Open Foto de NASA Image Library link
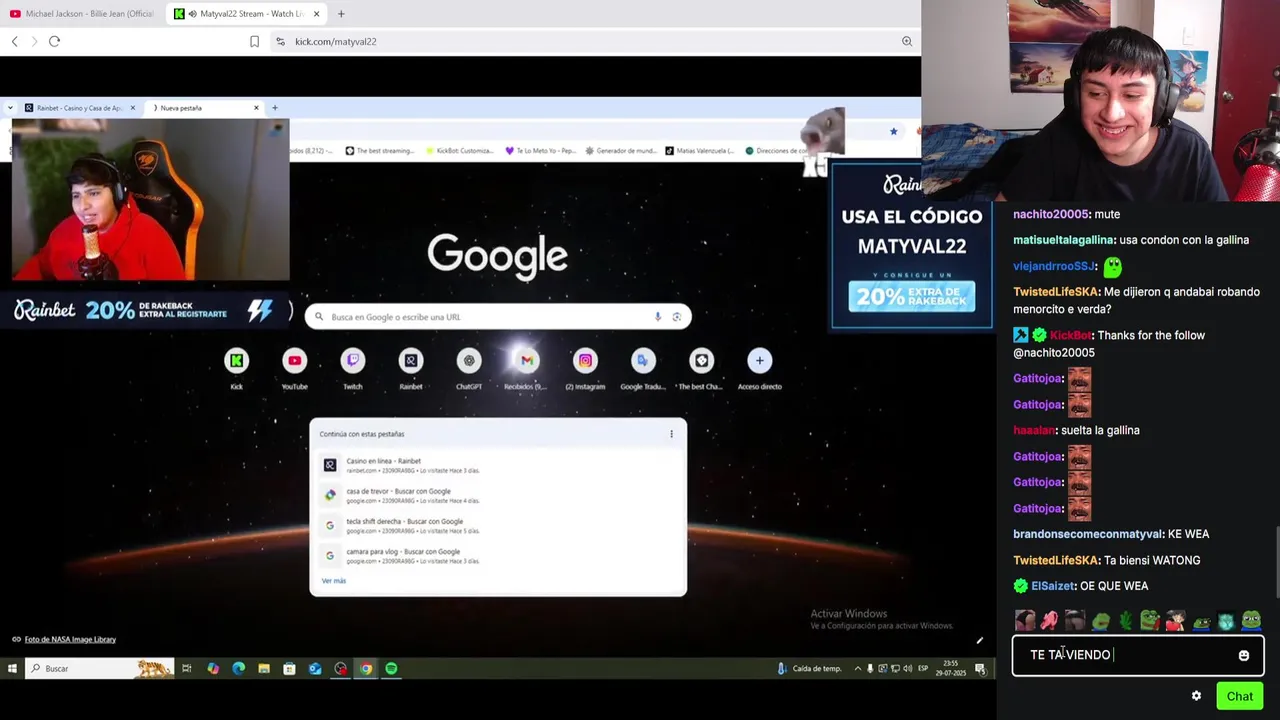Viewport: 1280px width, 720px height. tap(70, 639)
